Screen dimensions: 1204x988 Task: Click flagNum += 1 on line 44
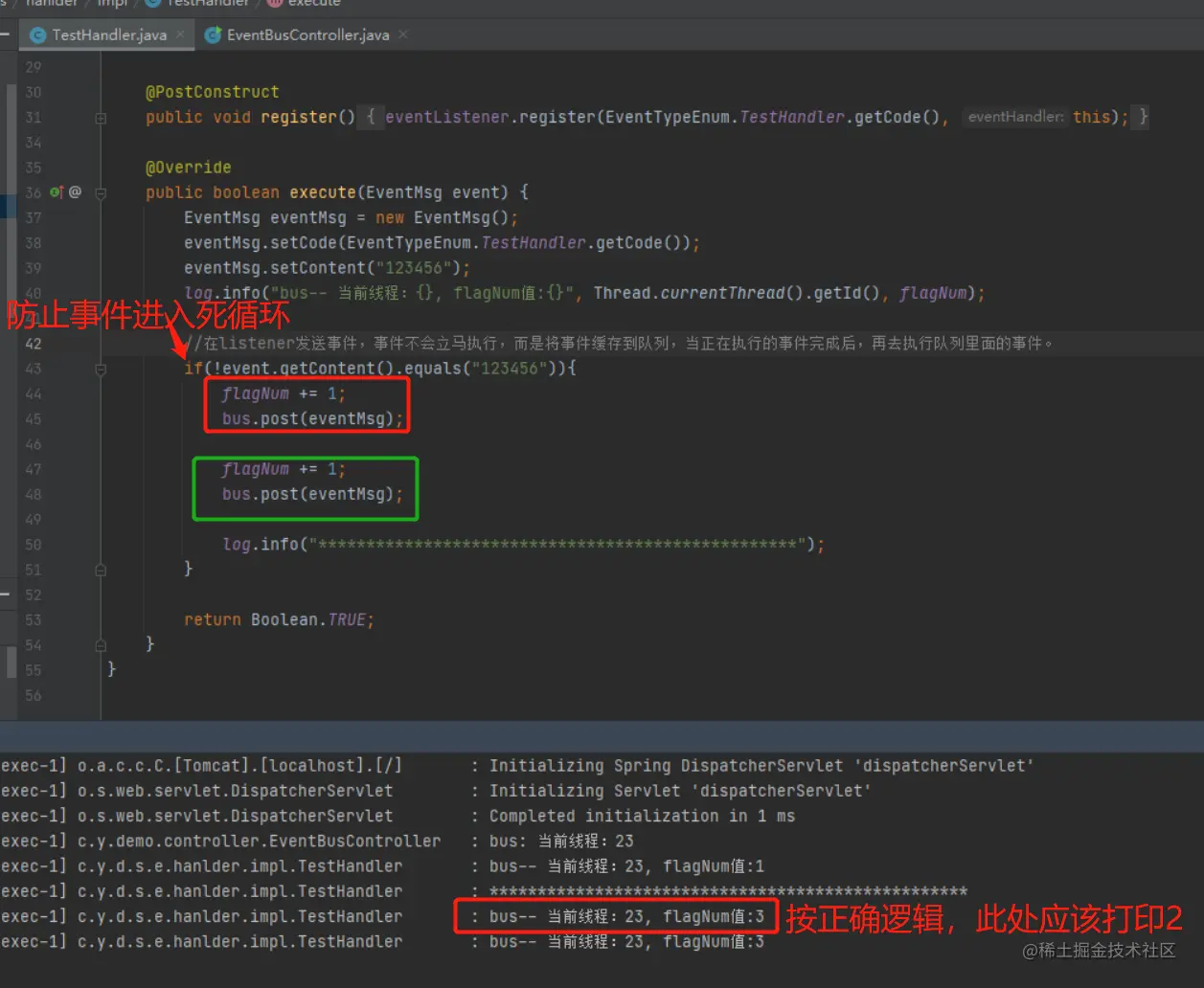tap(284, 393)
